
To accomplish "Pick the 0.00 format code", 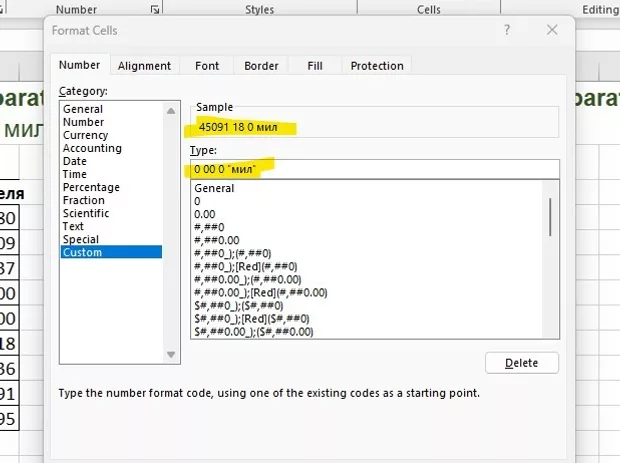I will 204,214.
